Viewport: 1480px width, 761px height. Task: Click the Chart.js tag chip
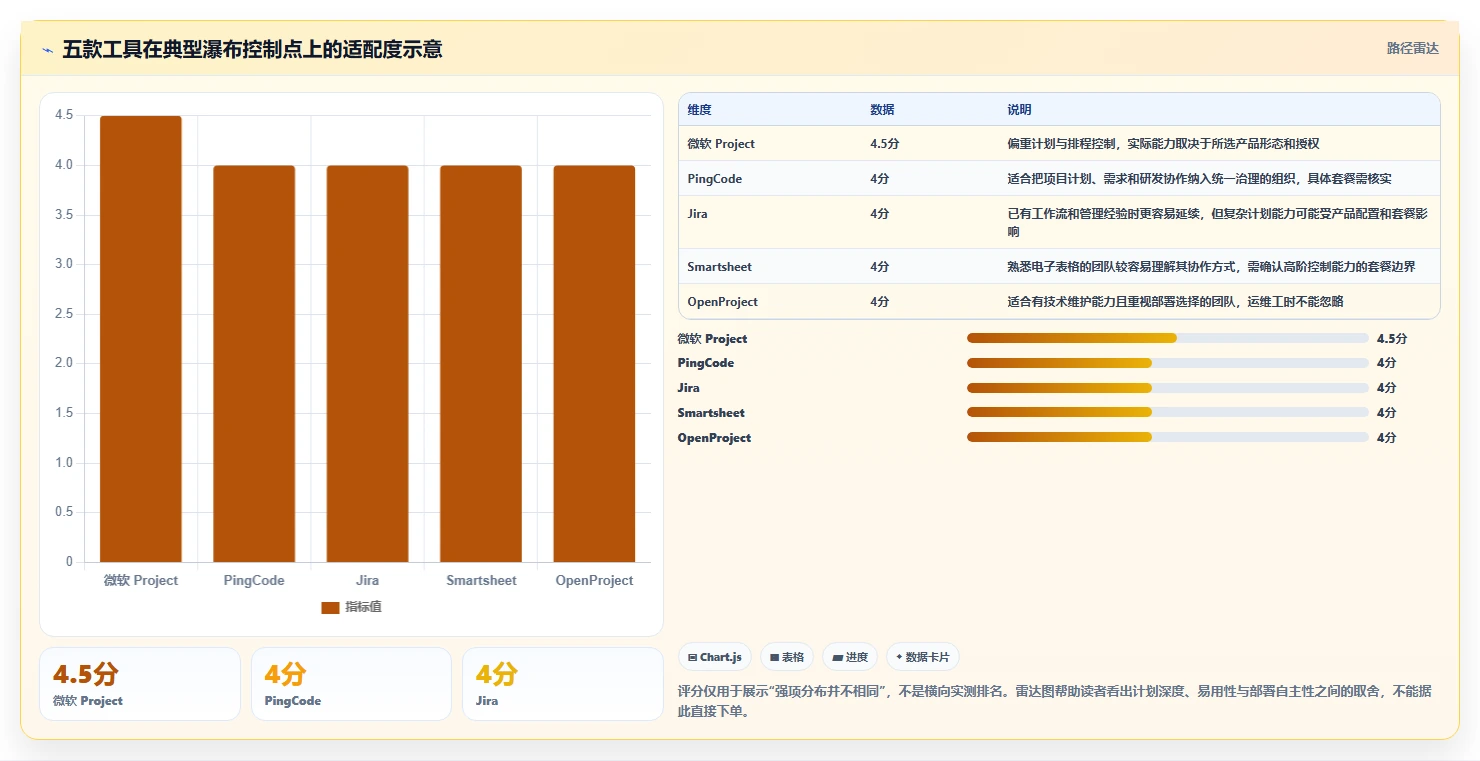coord(715,657)
